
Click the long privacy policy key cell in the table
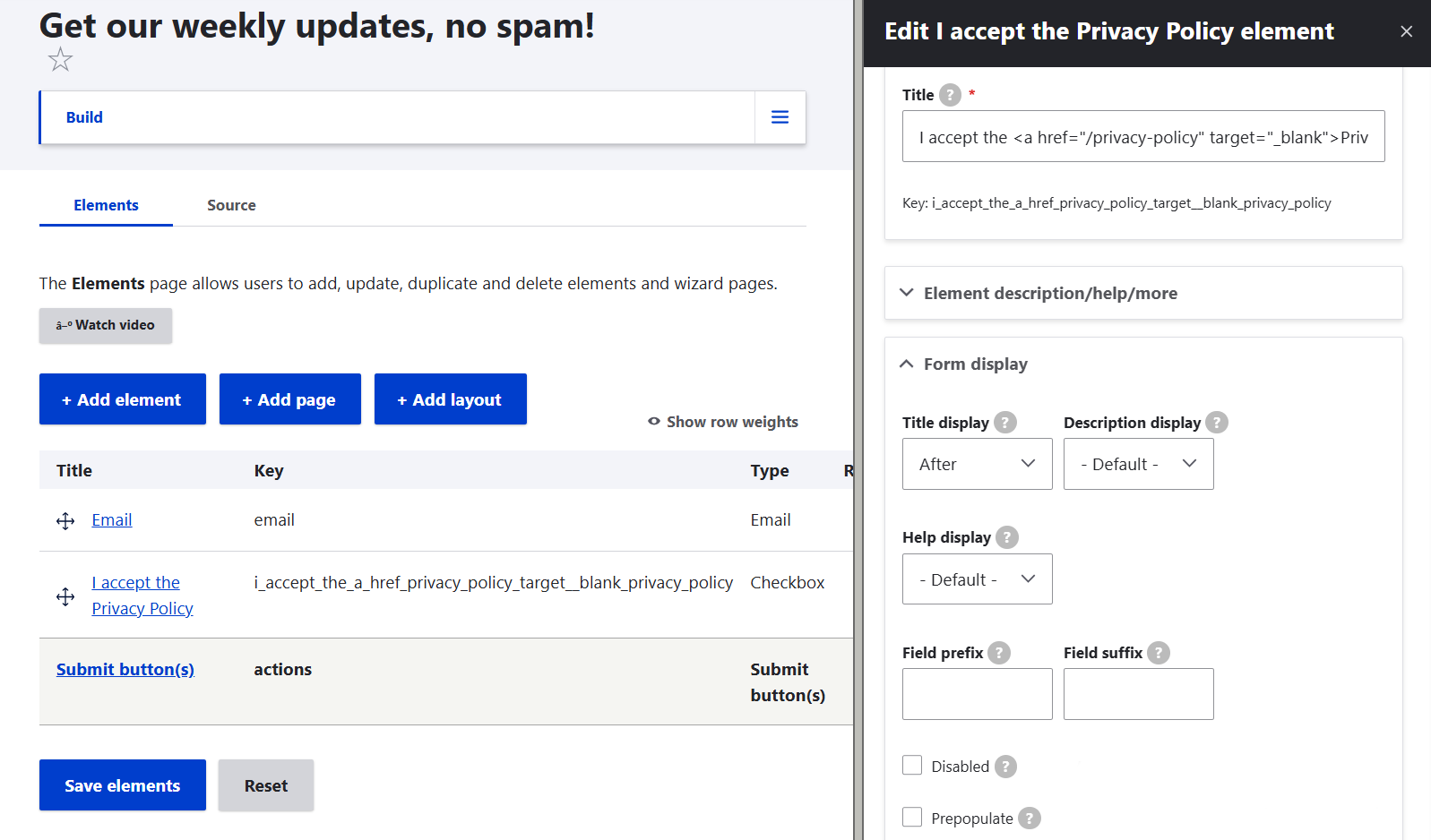(x=494, y=583)
